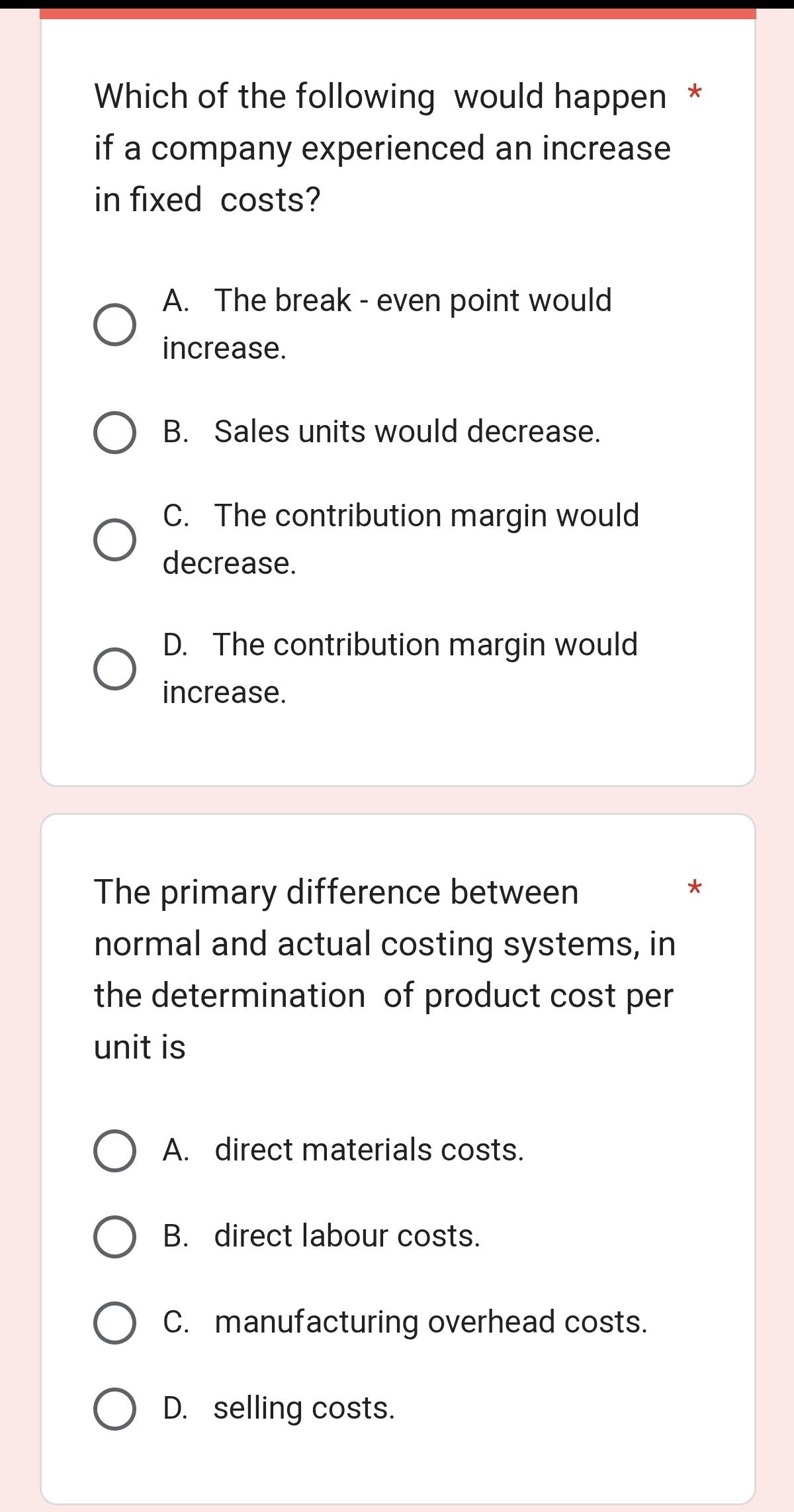Click the normal and actual costing question title

click(x=384, y=969)
